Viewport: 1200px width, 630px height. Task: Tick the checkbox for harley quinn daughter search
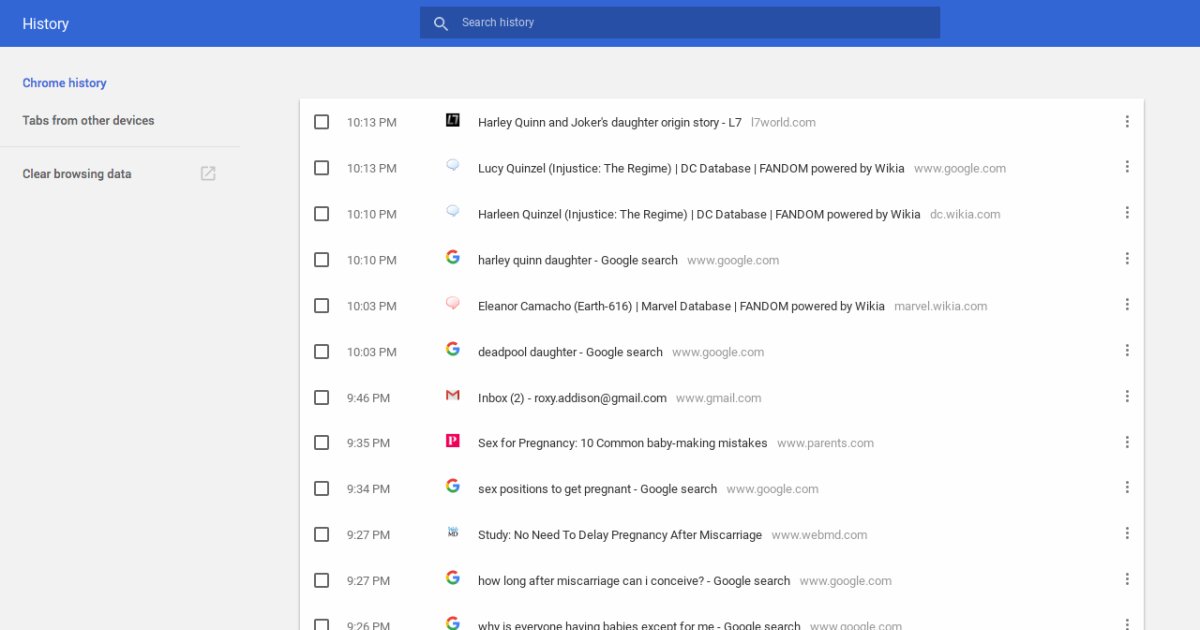click(321, 260)
